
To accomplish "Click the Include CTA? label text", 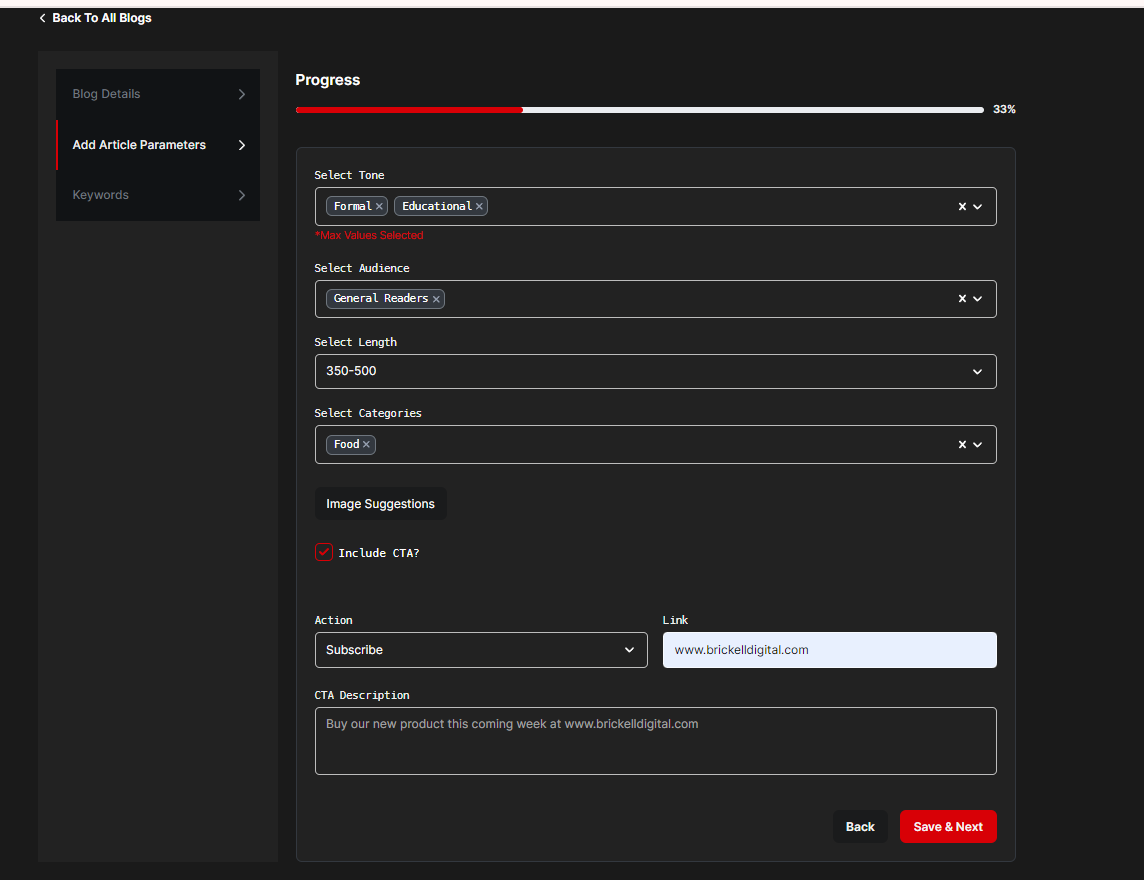I will click(x=379, y=553).
